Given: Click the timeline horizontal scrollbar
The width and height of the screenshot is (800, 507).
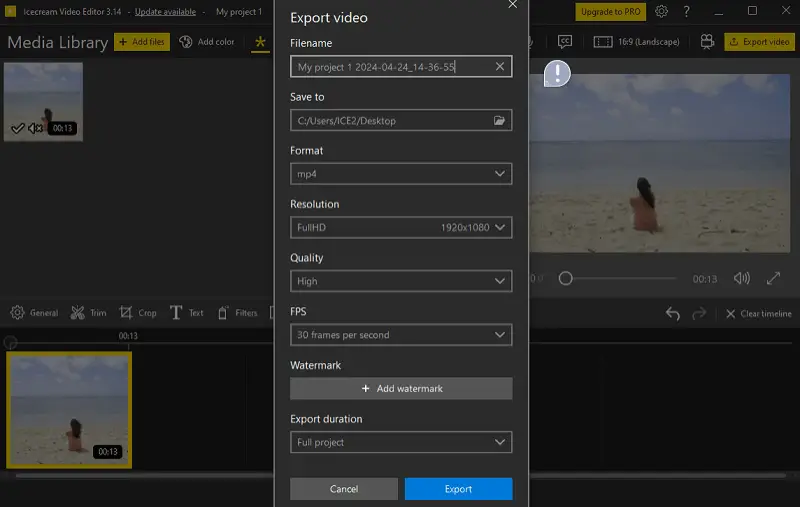Looking at the screenshot, I should pyautogui.click(x=401, y=475).
